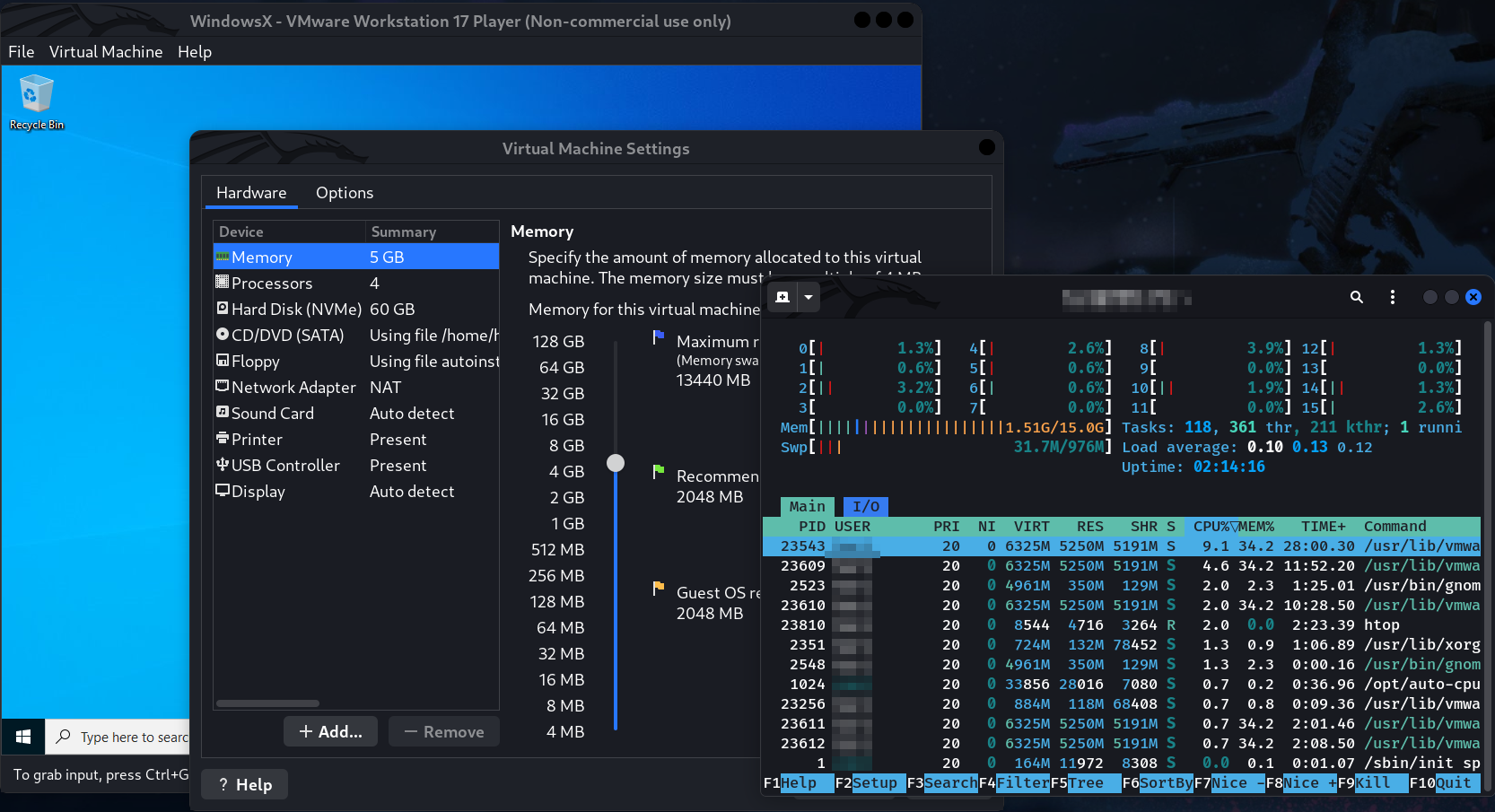Click the search magnifier icon in Windows taskbar
Image resolution: width=1495 pixels, height=812 pixels.
point(63,737)
